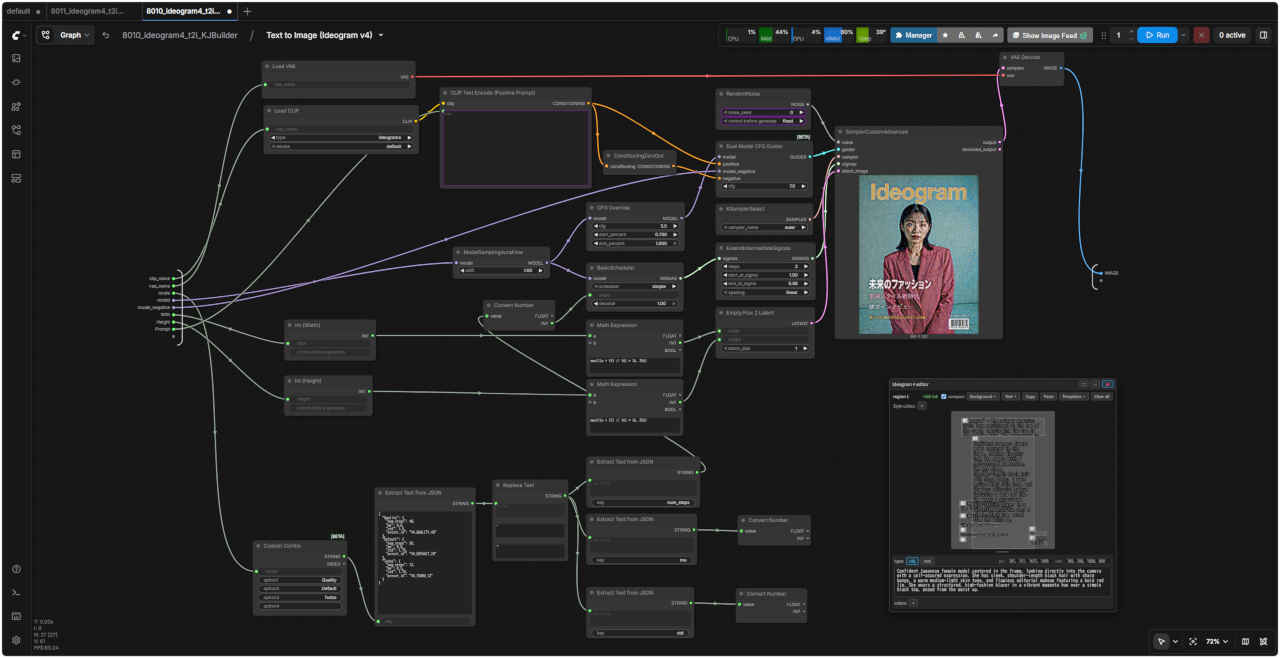Open the Templates dropdown in Ideogram editor
This screenshot has height=658, width=1280.
pos(1073,397)
